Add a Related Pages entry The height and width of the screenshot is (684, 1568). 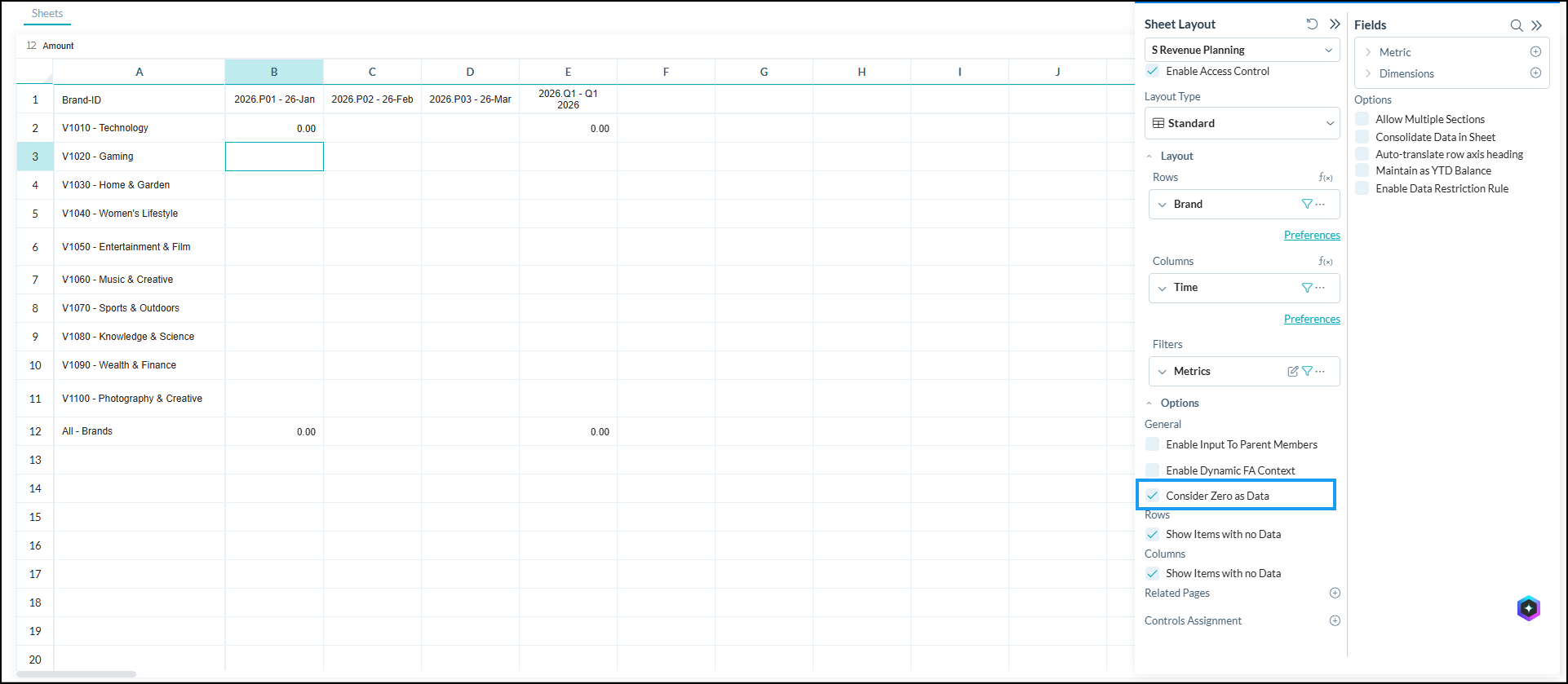point(1335,593)
